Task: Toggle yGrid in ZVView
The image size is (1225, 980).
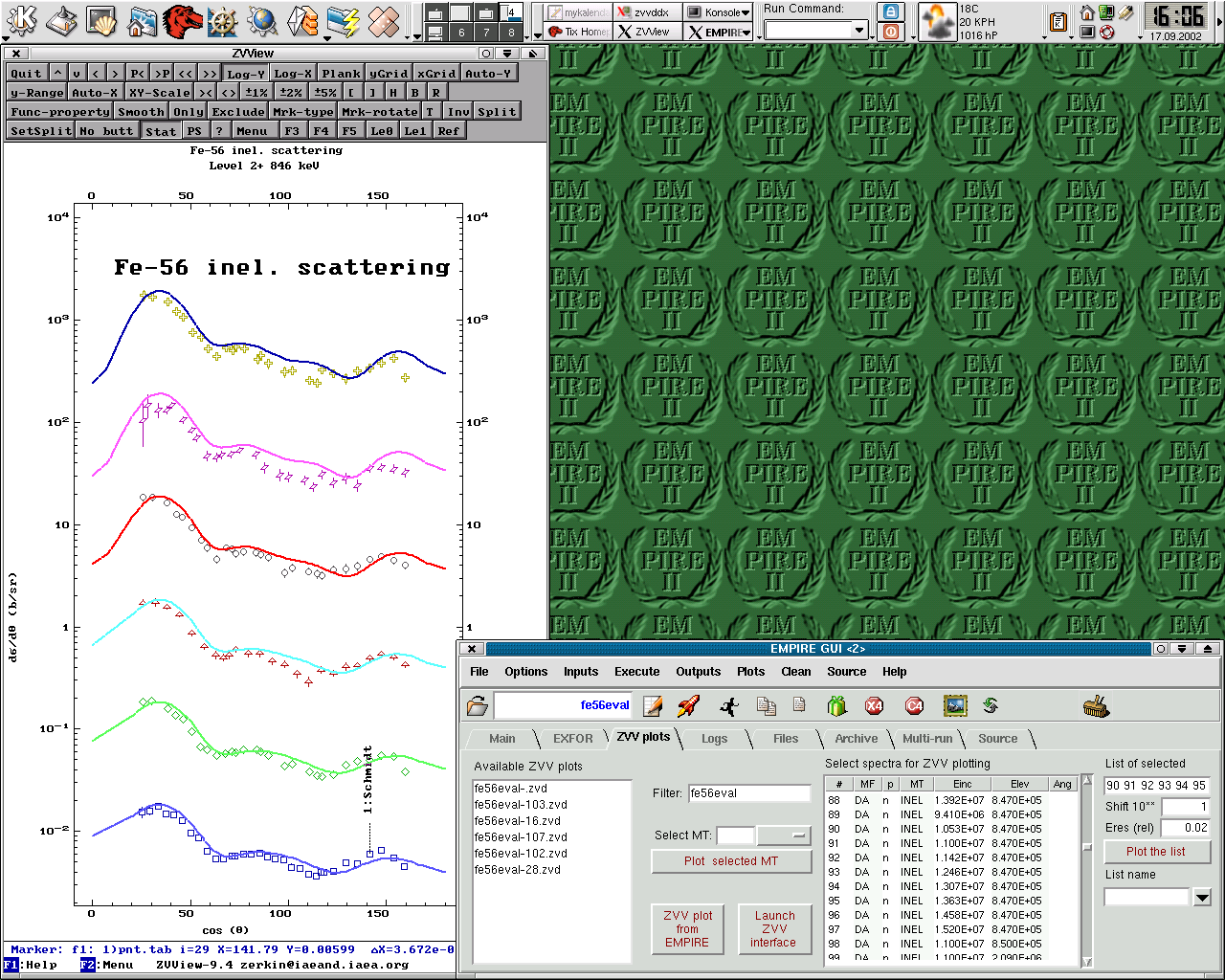Action: click(x=389, y=74)
